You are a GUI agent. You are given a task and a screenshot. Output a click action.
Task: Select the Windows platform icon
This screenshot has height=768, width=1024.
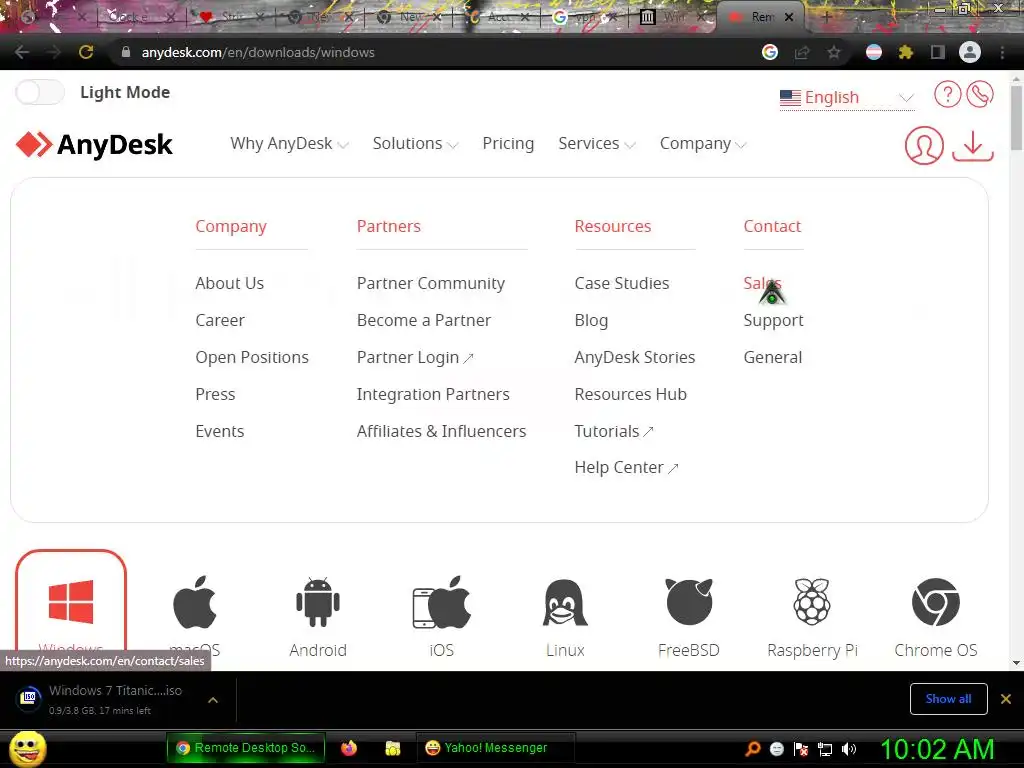pyautogui.click(x=71, y=602)
